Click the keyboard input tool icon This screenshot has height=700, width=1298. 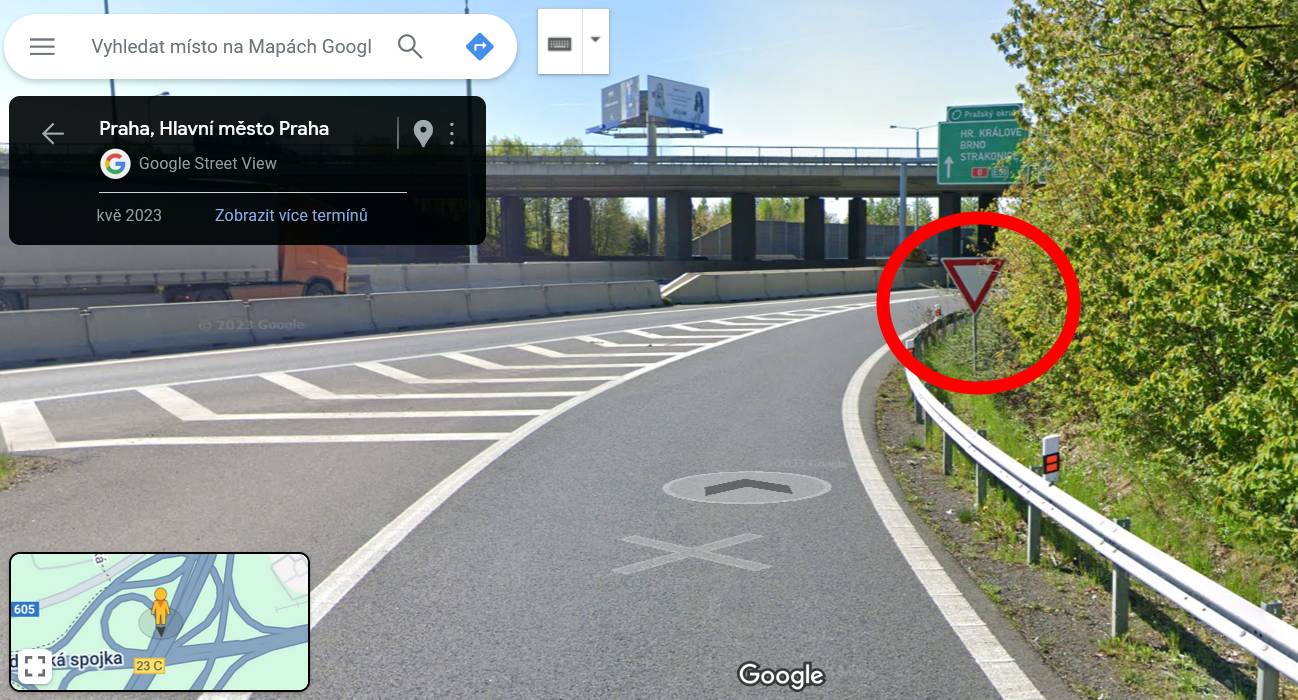pos(560,43)
